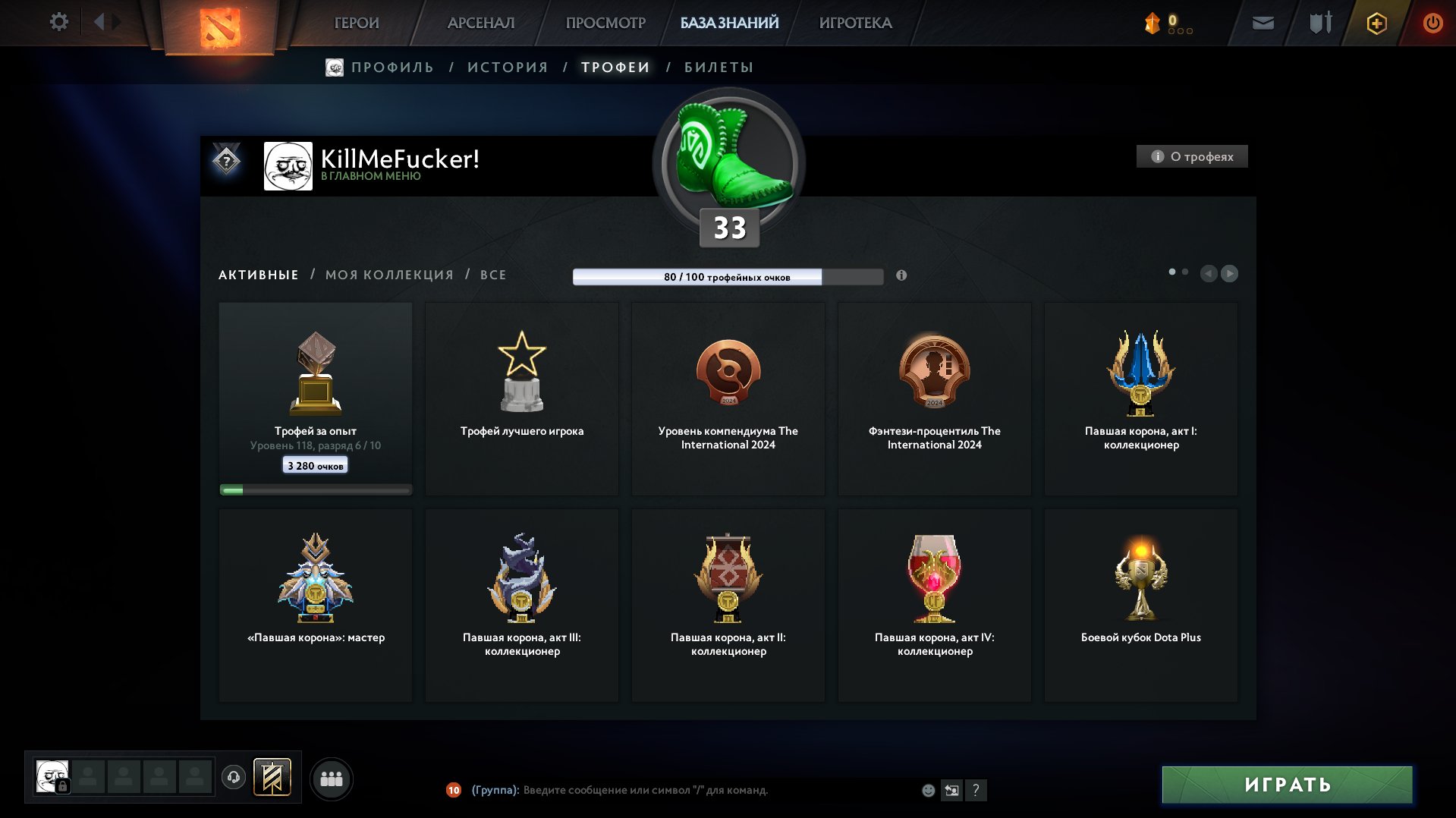Switch to МОЯ КОЛЛЕКЦИЯ tab
The image size is (1456, 818).
[389, 275]
